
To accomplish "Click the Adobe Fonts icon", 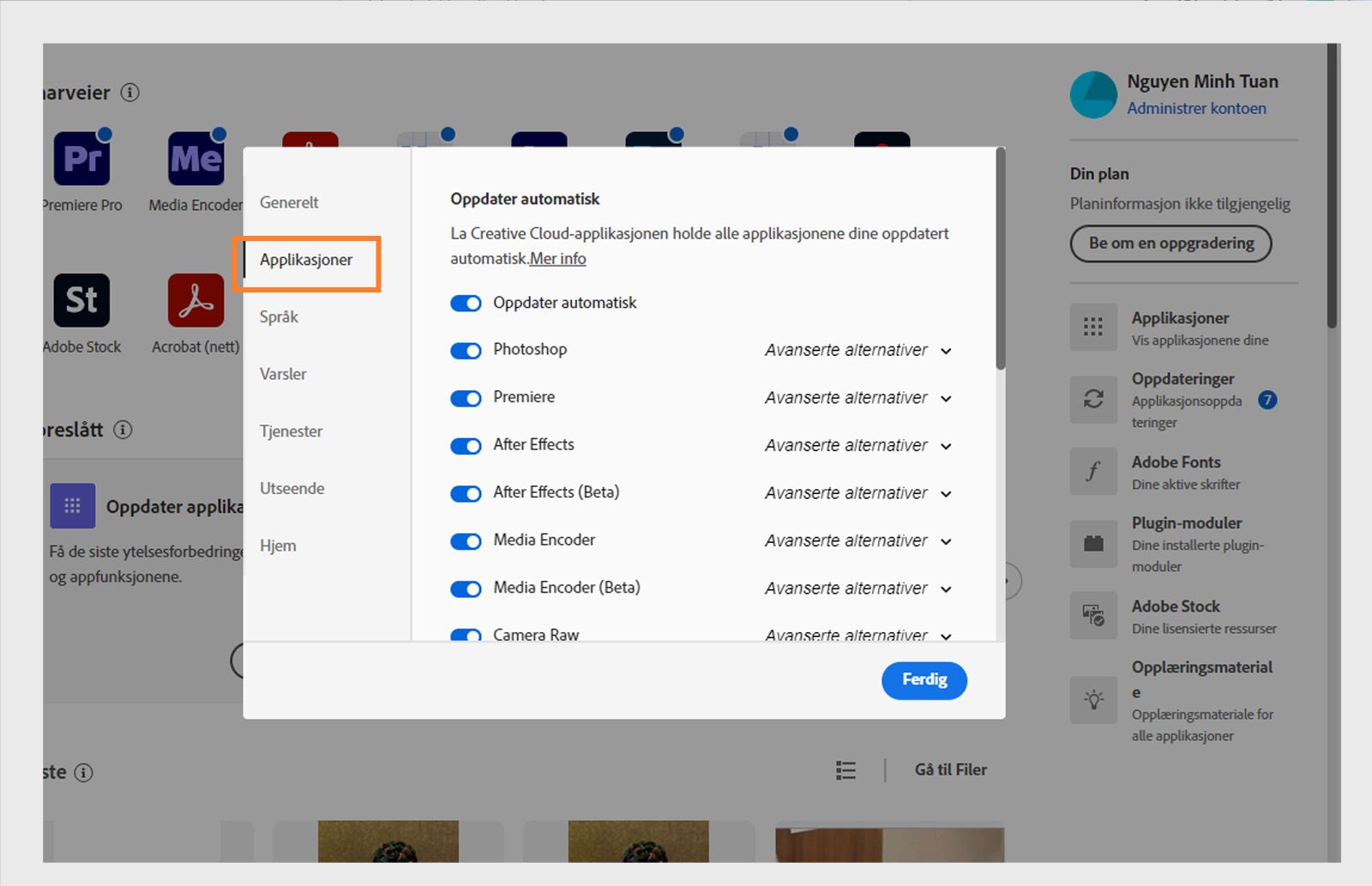I will [x=1092, y=472].
